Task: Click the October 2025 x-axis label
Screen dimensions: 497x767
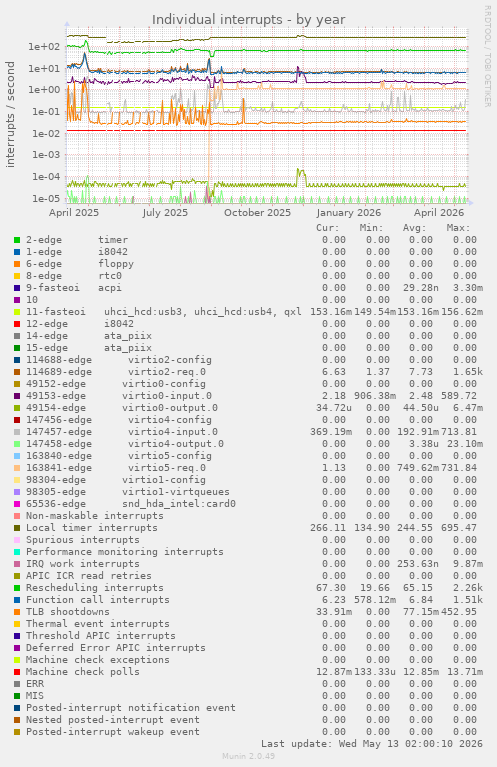Action: (257, 213)
